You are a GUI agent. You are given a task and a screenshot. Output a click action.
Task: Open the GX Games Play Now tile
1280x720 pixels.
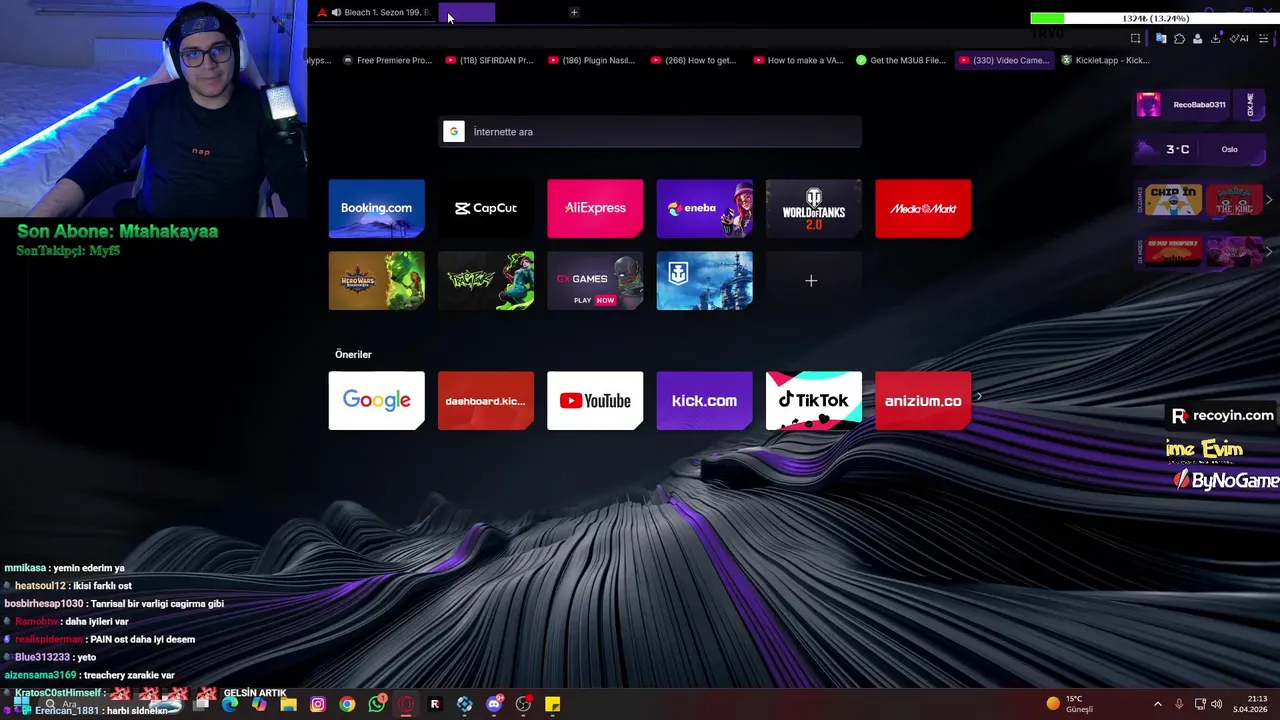pos(595,280)
